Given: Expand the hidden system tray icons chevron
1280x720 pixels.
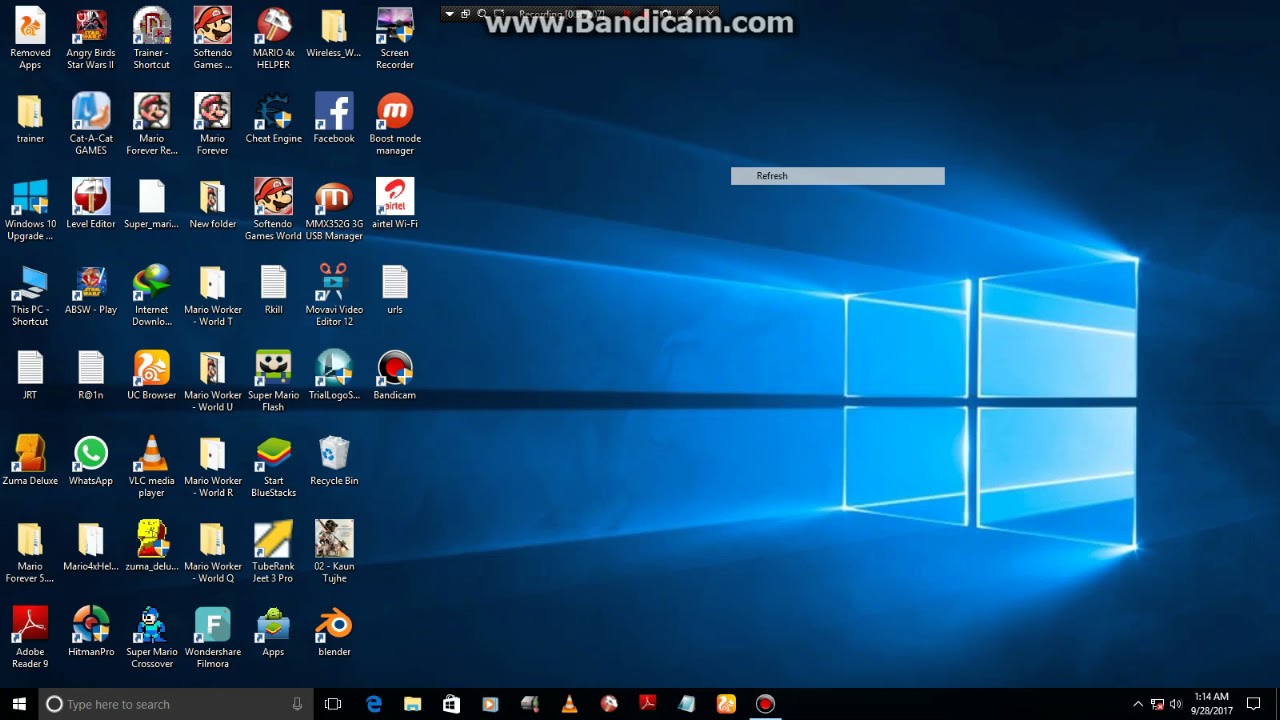Looking at the screenshot, I should pyautogui.click(x=1137, y=704).
